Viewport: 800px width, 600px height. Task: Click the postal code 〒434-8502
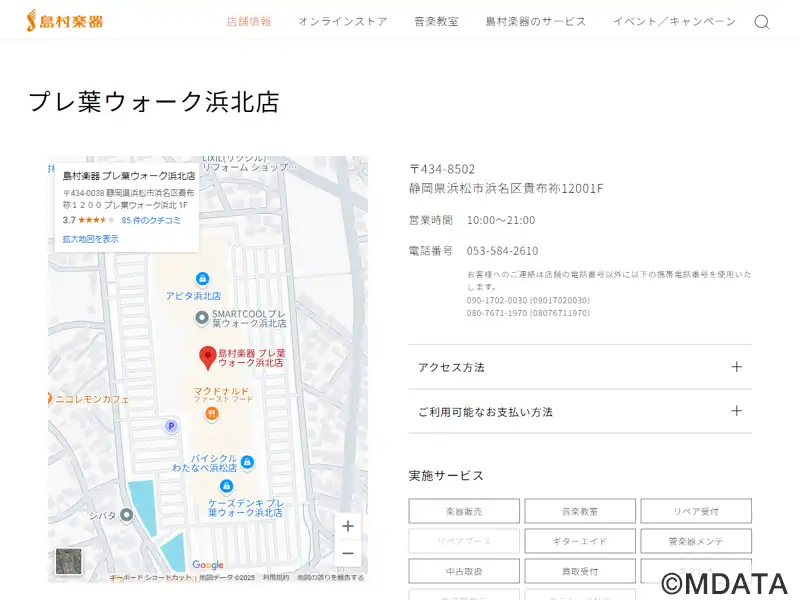[x=442, y=169]
